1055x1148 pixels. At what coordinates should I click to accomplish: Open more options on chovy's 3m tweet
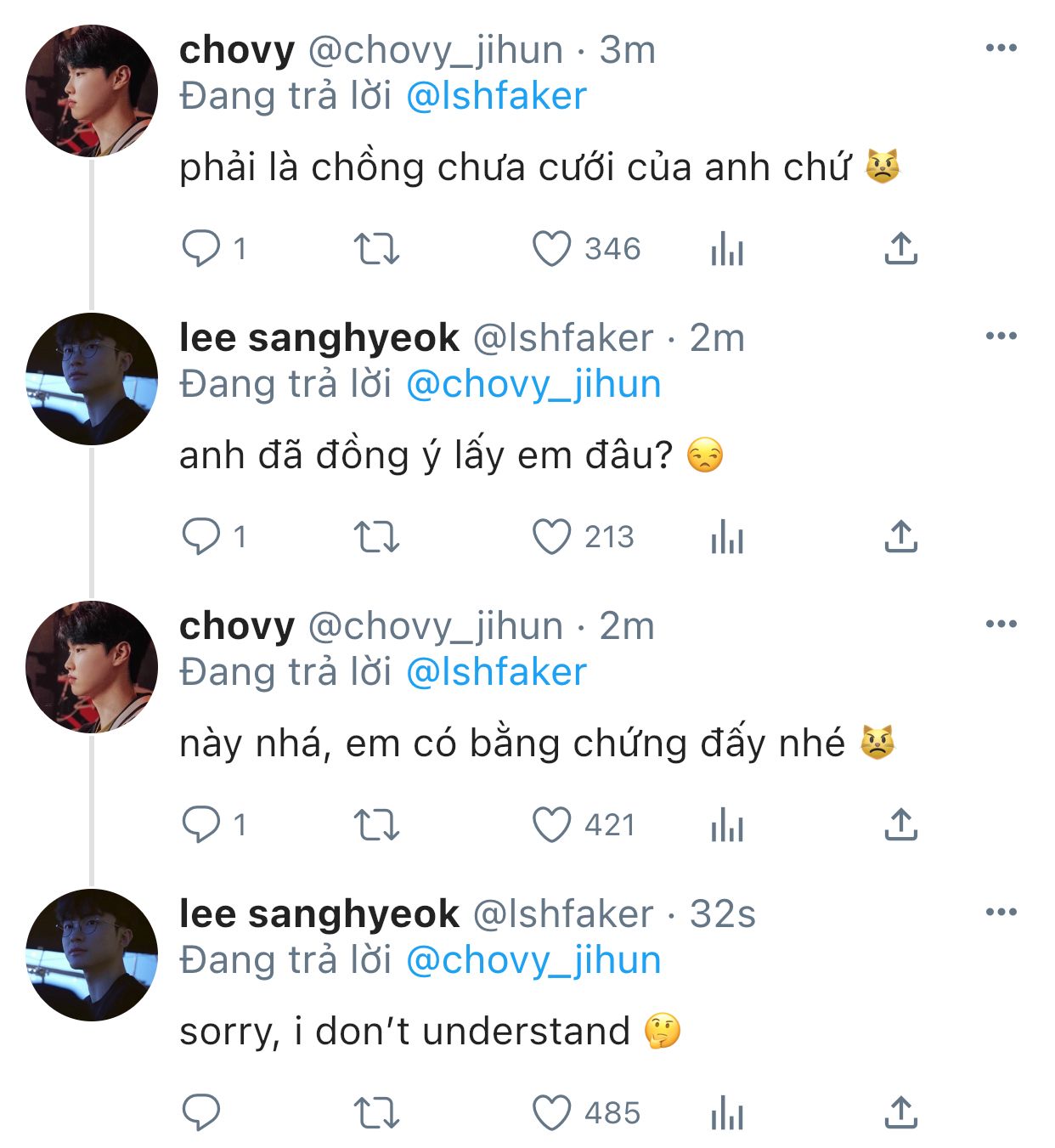(x=1001, y=48)
